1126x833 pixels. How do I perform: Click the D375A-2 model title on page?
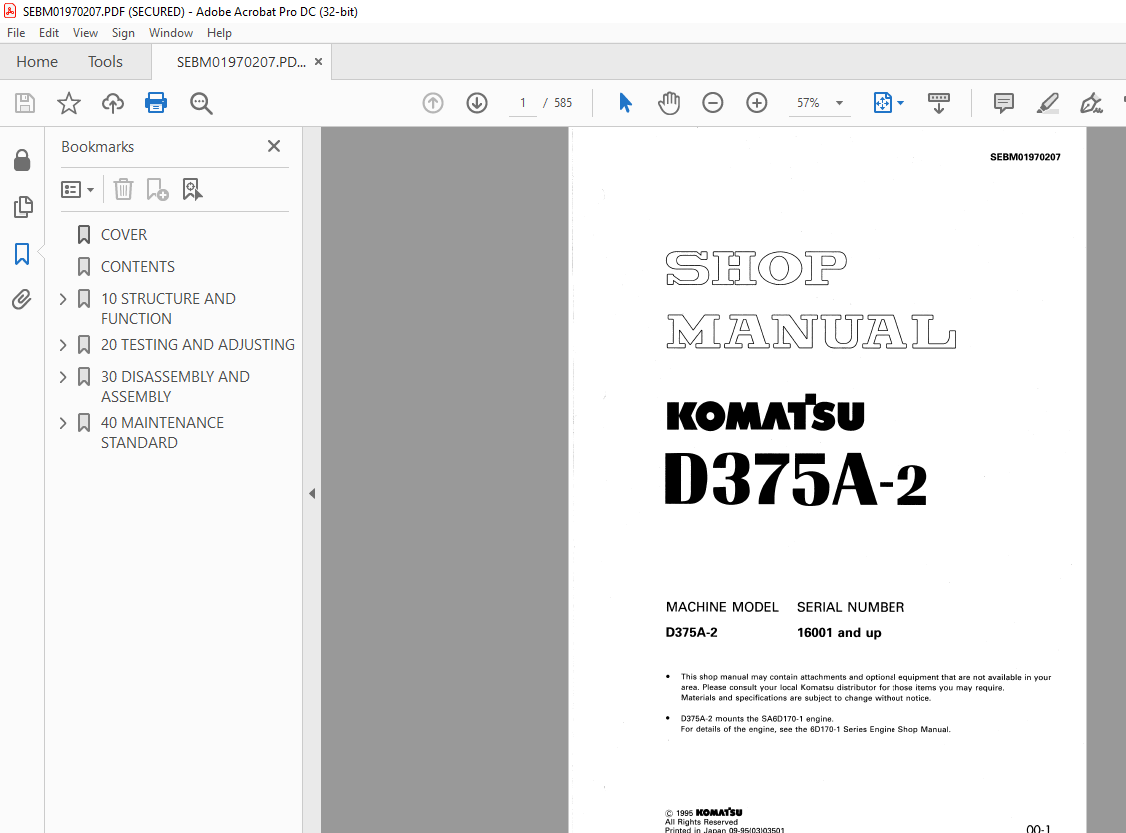(796, 480)
